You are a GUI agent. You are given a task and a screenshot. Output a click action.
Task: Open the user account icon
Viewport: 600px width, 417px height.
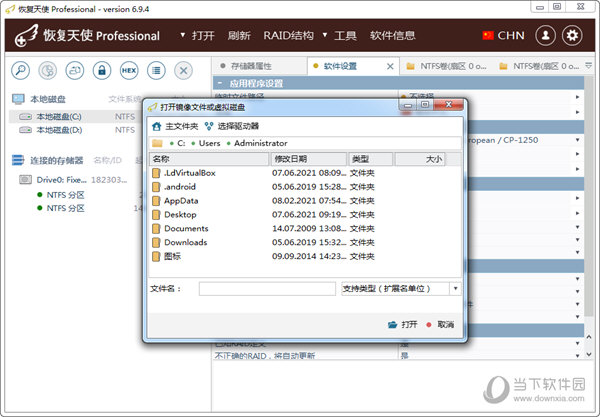(545, 36)
